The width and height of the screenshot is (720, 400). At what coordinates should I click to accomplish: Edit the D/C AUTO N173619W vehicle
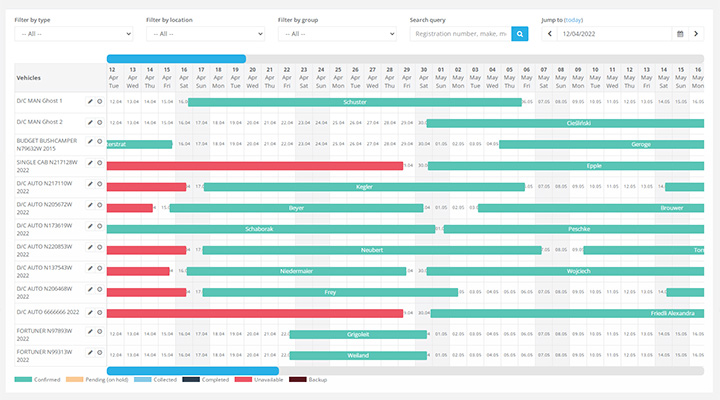pos(90,226)
